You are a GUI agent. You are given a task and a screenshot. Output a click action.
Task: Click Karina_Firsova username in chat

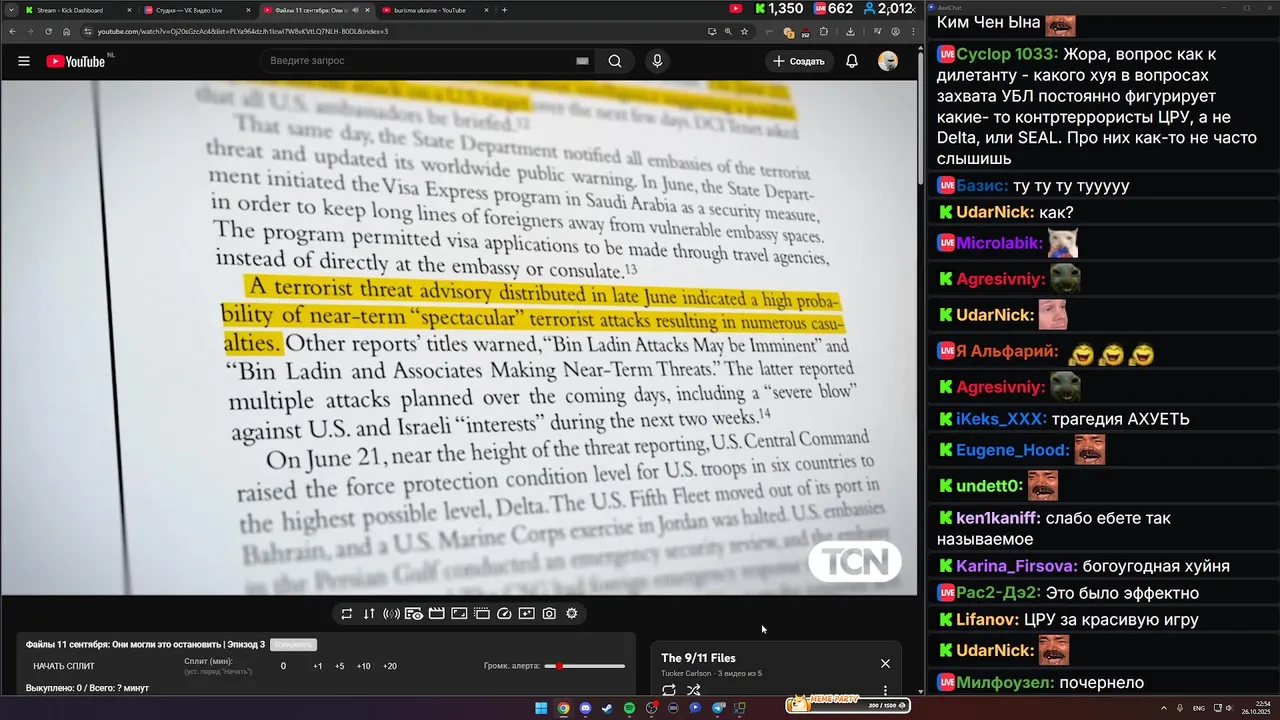(1016, 567)
